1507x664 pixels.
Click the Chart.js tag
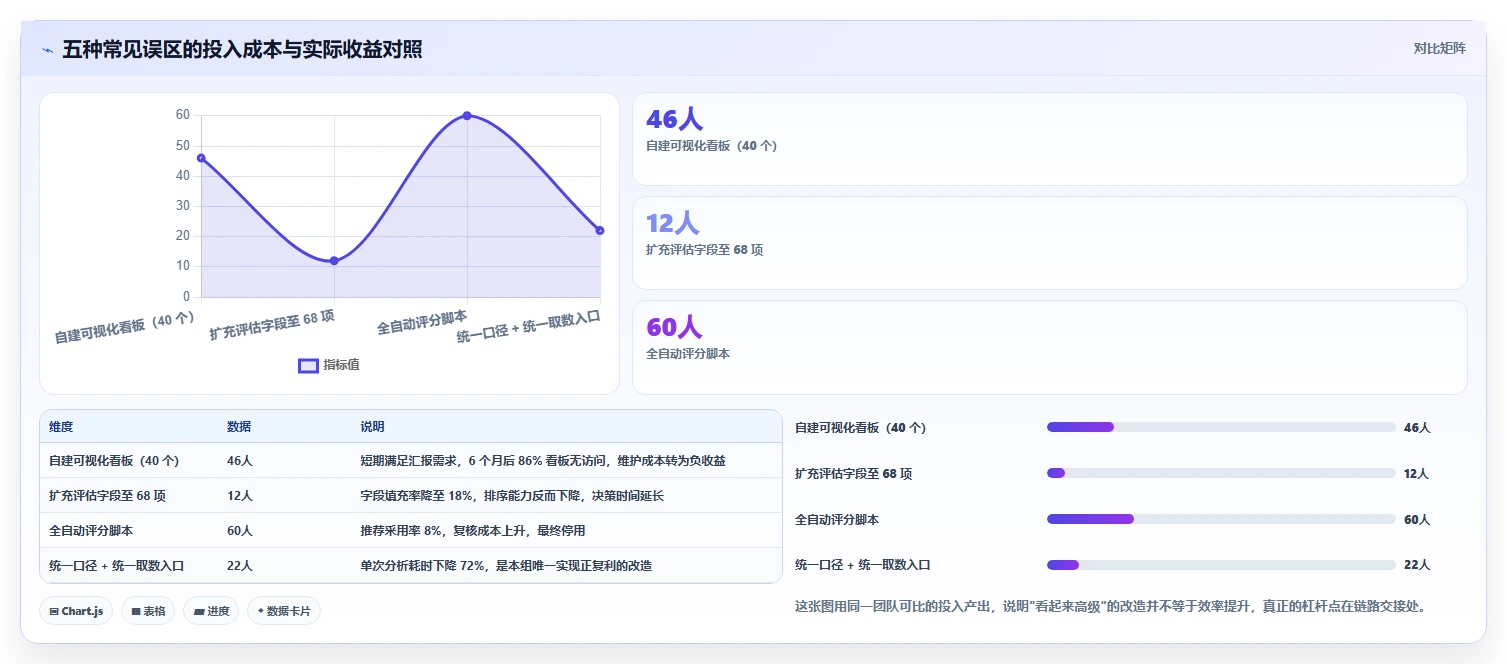(76, 611)
